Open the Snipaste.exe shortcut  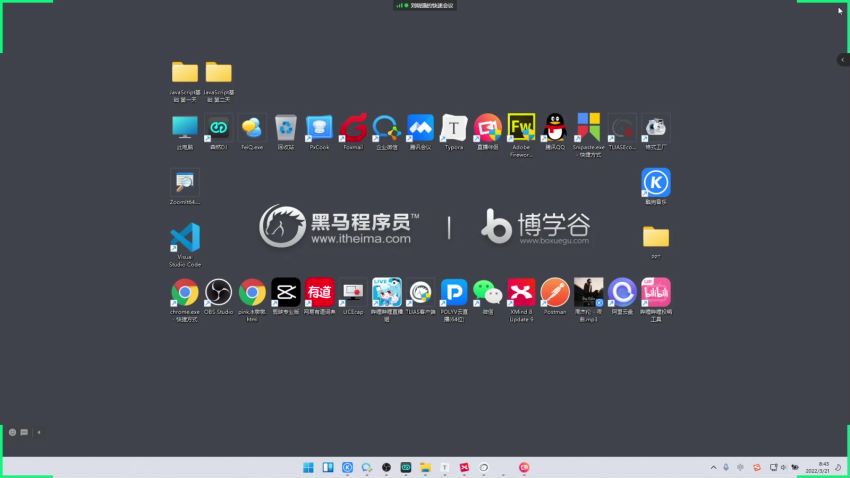tap(588, 128)
